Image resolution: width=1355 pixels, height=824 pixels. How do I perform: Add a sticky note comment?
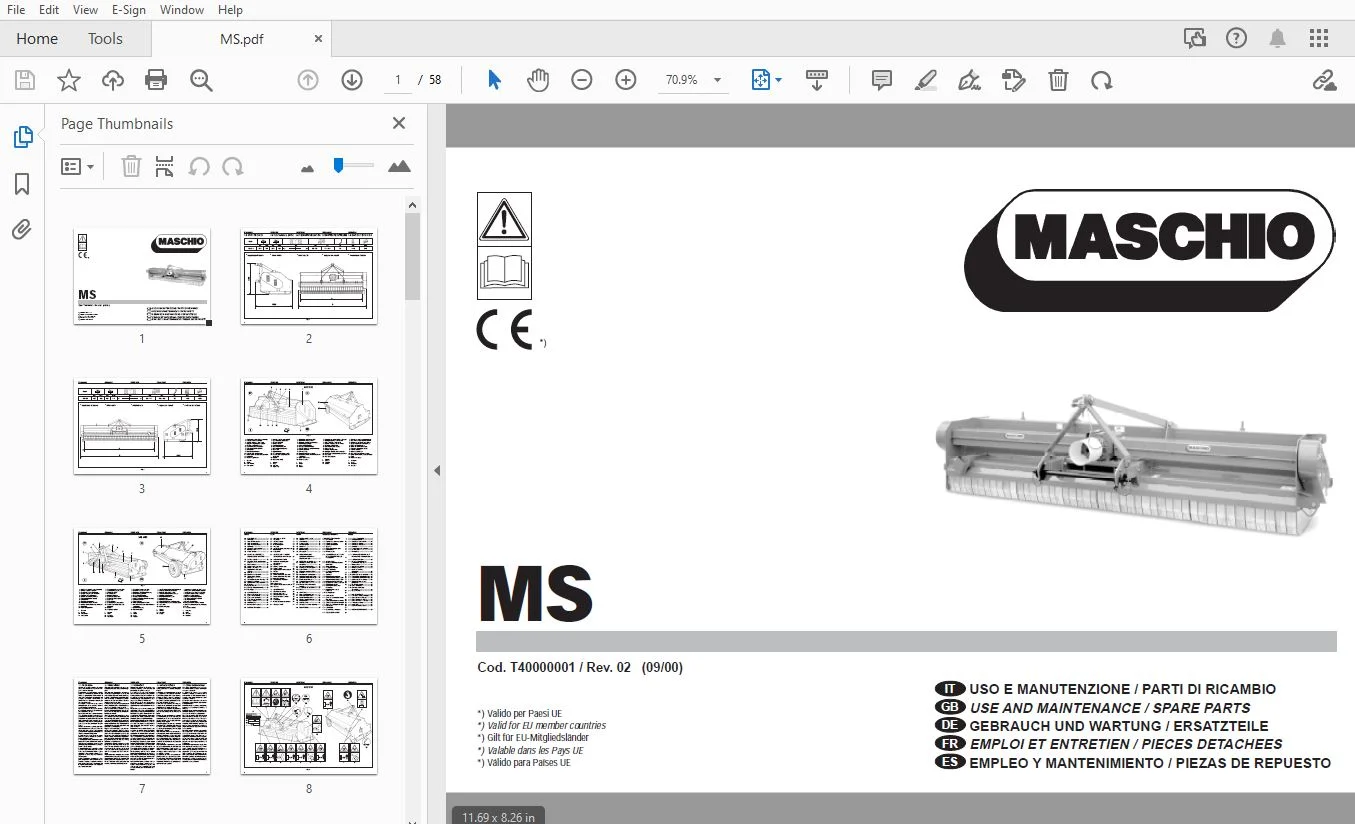point(882,80)
